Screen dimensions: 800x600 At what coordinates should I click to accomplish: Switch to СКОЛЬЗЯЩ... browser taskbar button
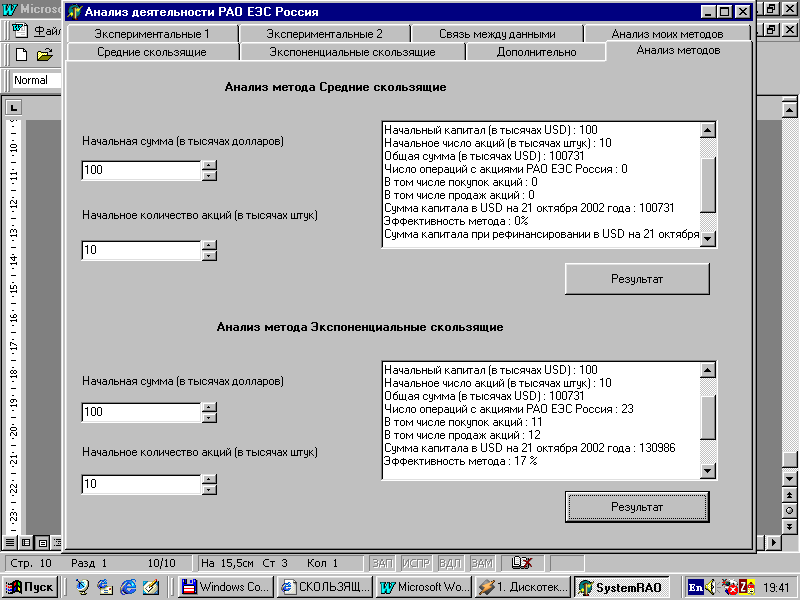point(326,587)
